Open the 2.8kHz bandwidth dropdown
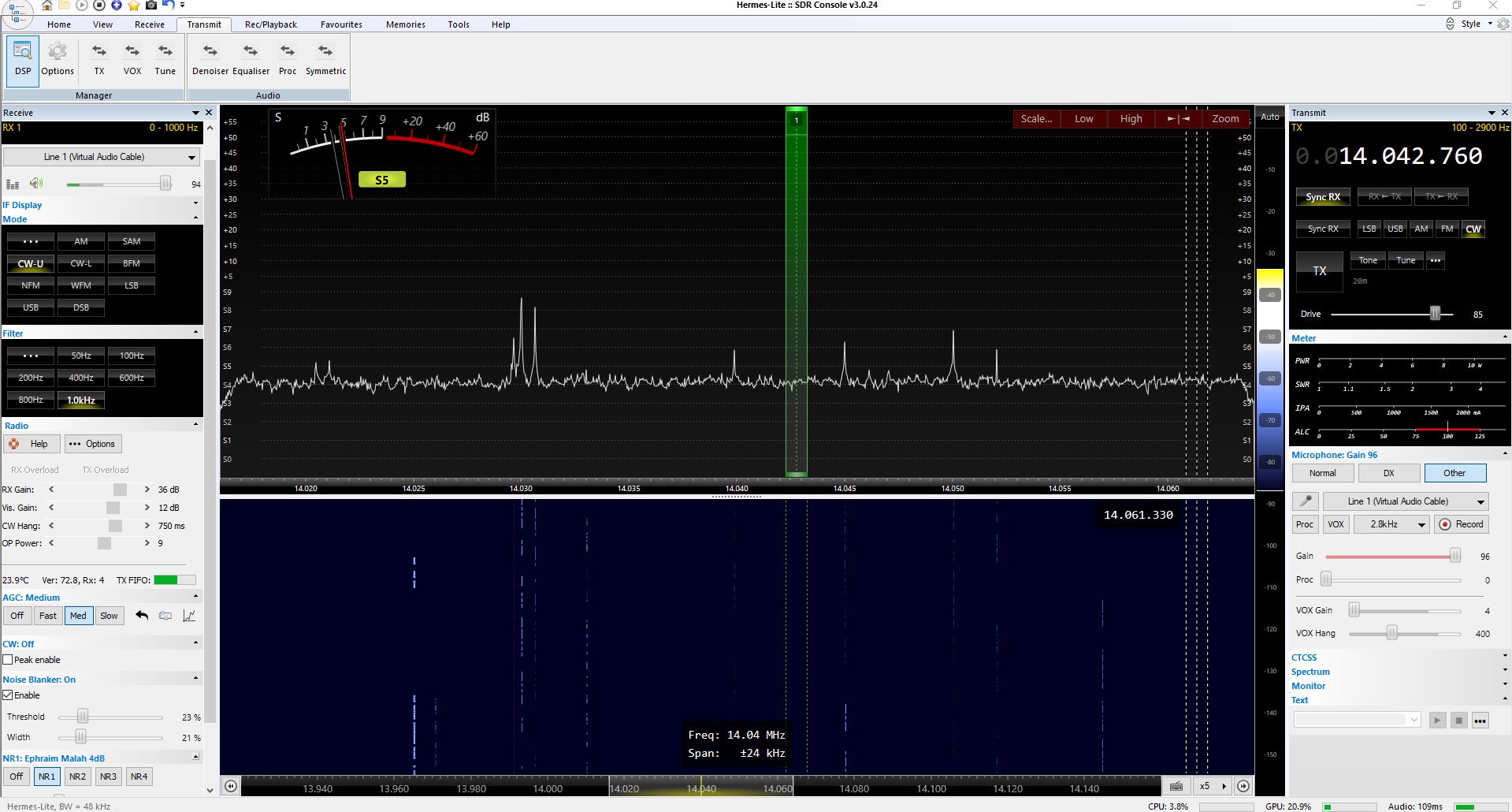This screenshot has height=812, width=1512. [1391, 524]
